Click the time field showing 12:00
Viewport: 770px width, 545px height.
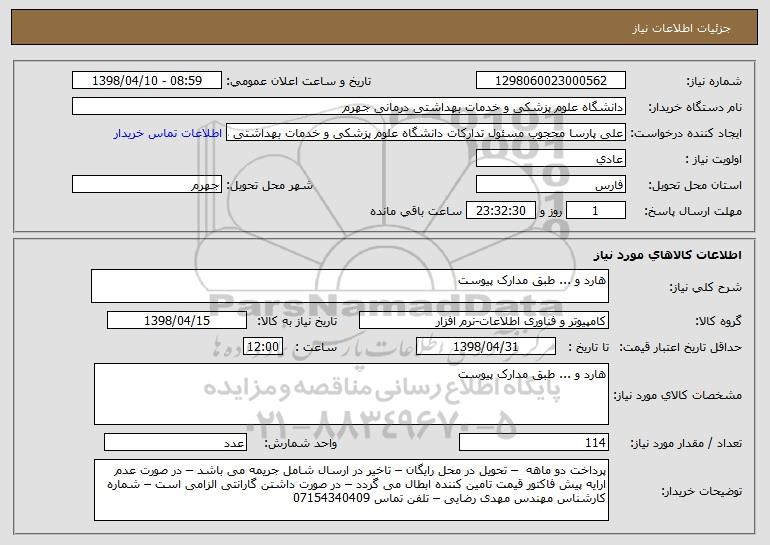[x=263, y=347]
